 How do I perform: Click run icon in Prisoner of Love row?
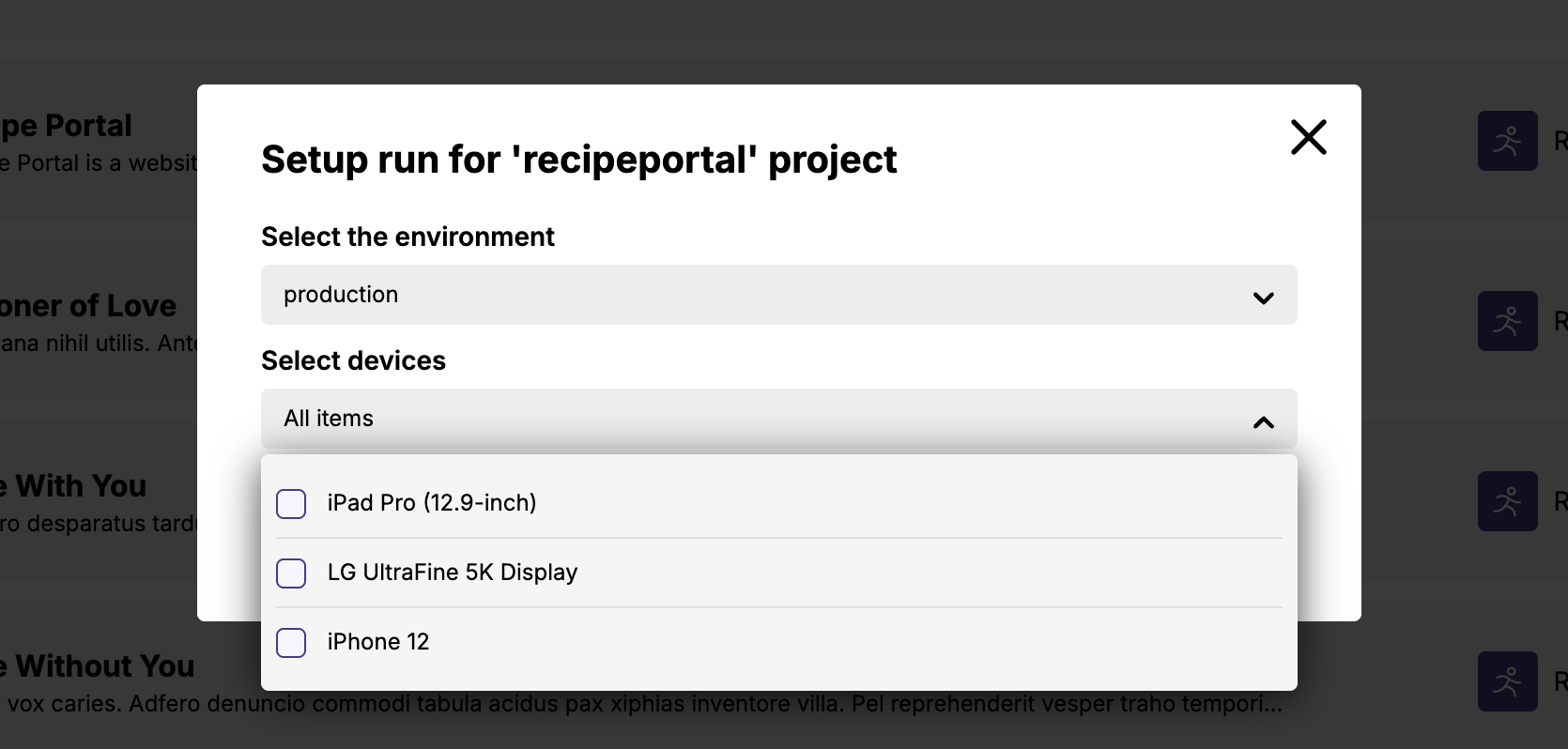1507,321
